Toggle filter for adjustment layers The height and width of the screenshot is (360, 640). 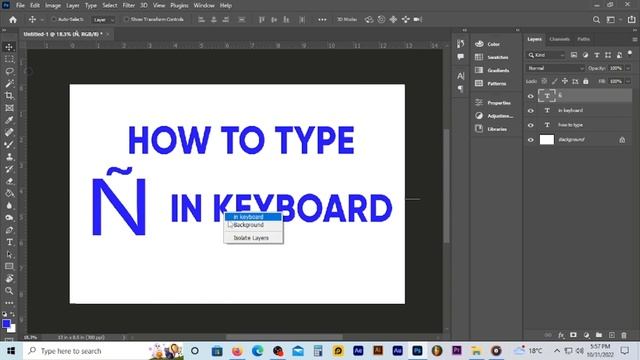tap(585, 55)
